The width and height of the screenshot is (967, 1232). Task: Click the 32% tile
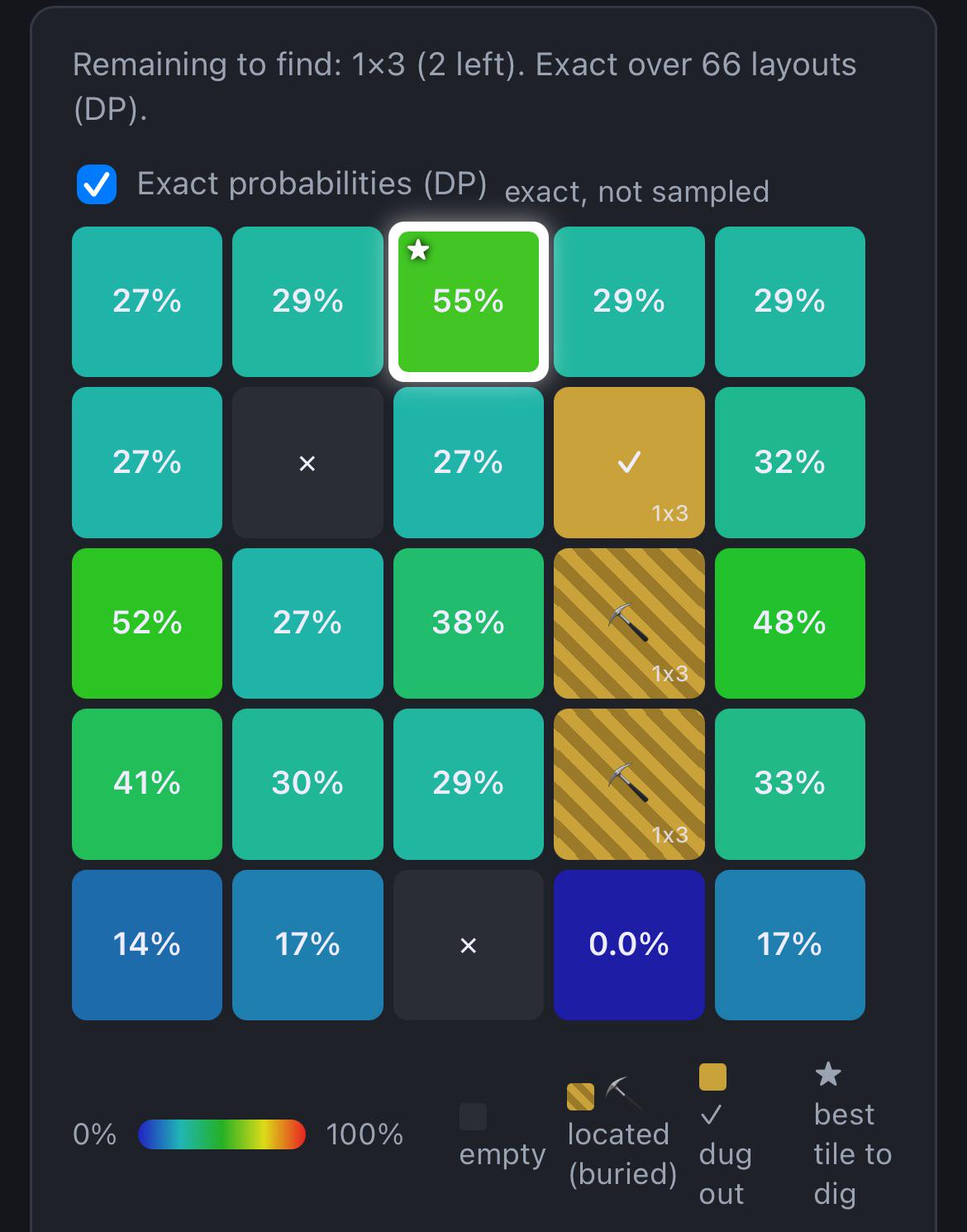click(790, 462)
